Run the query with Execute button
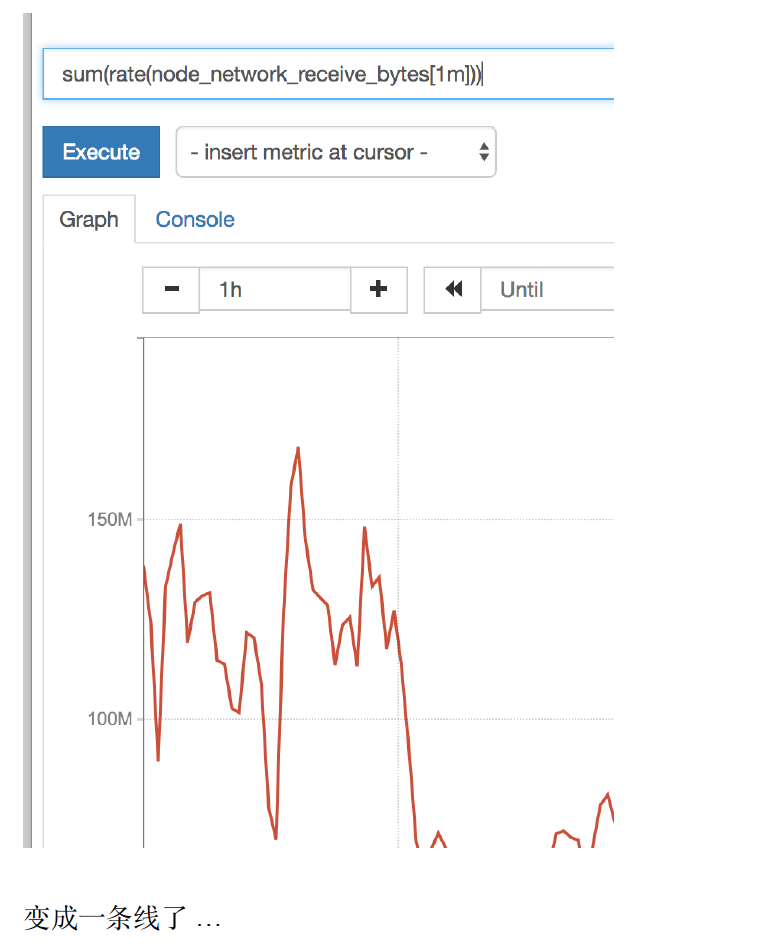 click(x=101, y=152)
